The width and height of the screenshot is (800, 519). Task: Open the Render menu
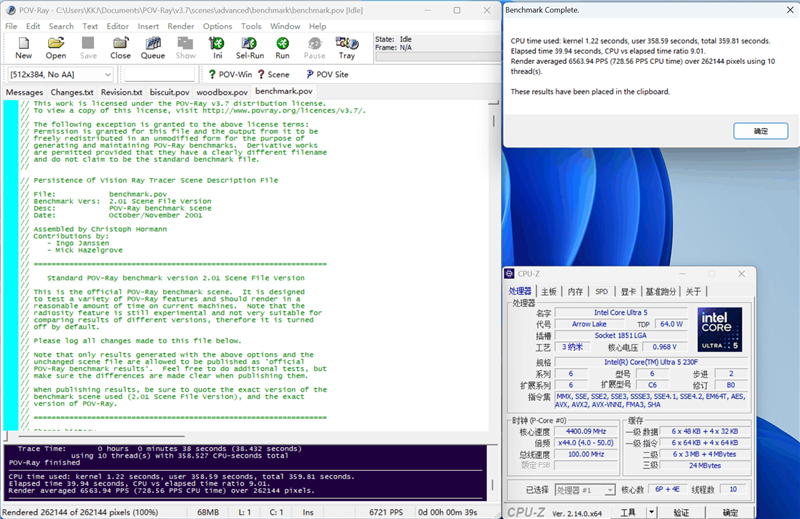[180, 26]
